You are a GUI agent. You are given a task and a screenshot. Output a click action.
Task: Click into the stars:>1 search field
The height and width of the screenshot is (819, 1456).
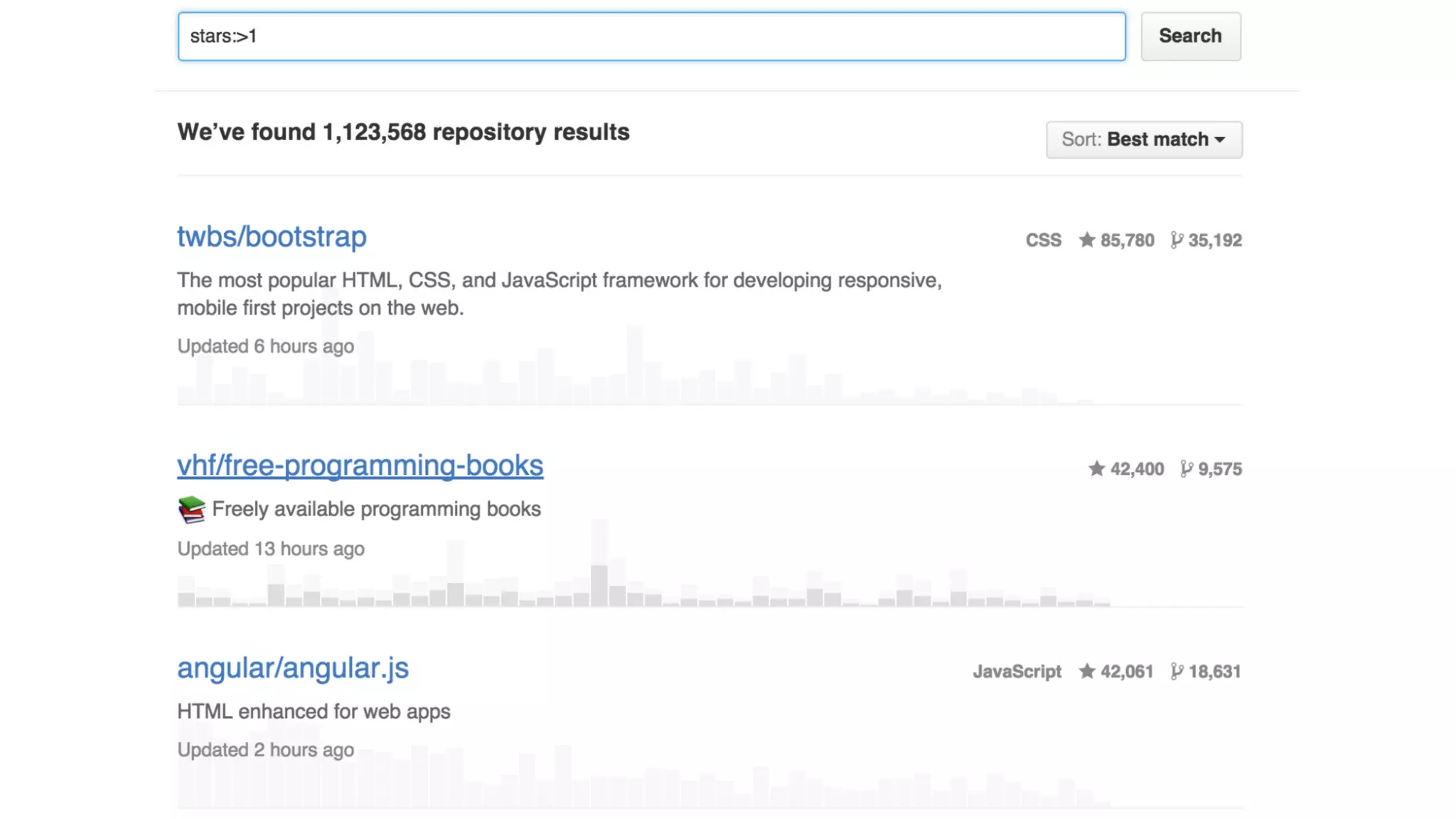point(651,36)
